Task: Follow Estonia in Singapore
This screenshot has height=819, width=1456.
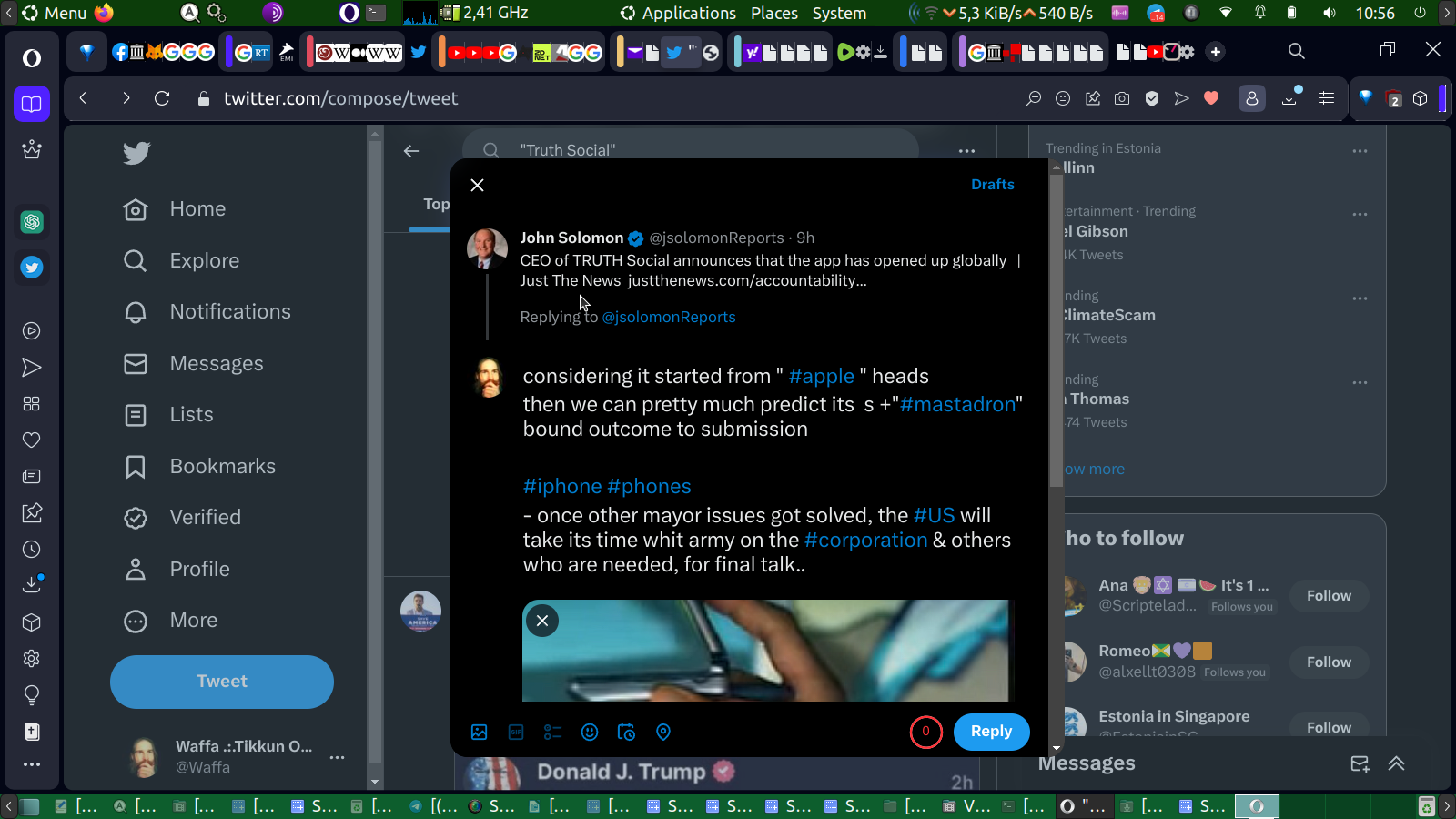Action: [1329, 725]
